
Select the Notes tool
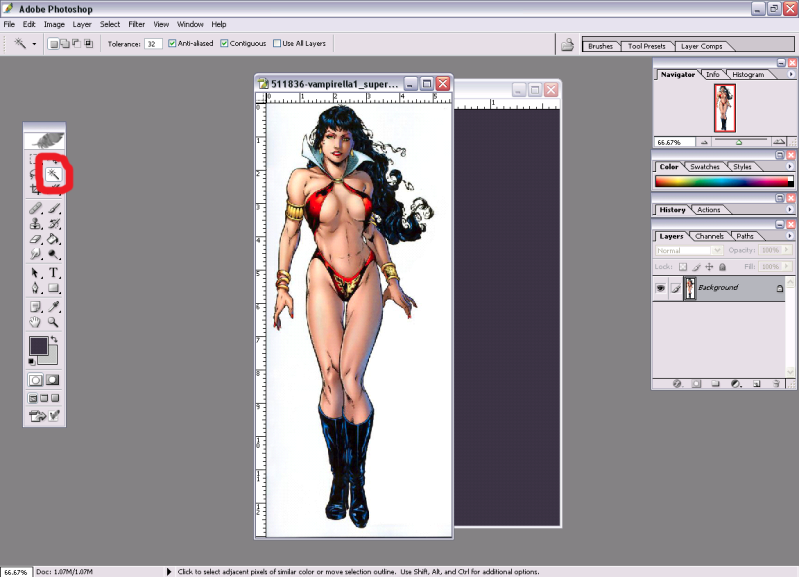click(35, 307)
